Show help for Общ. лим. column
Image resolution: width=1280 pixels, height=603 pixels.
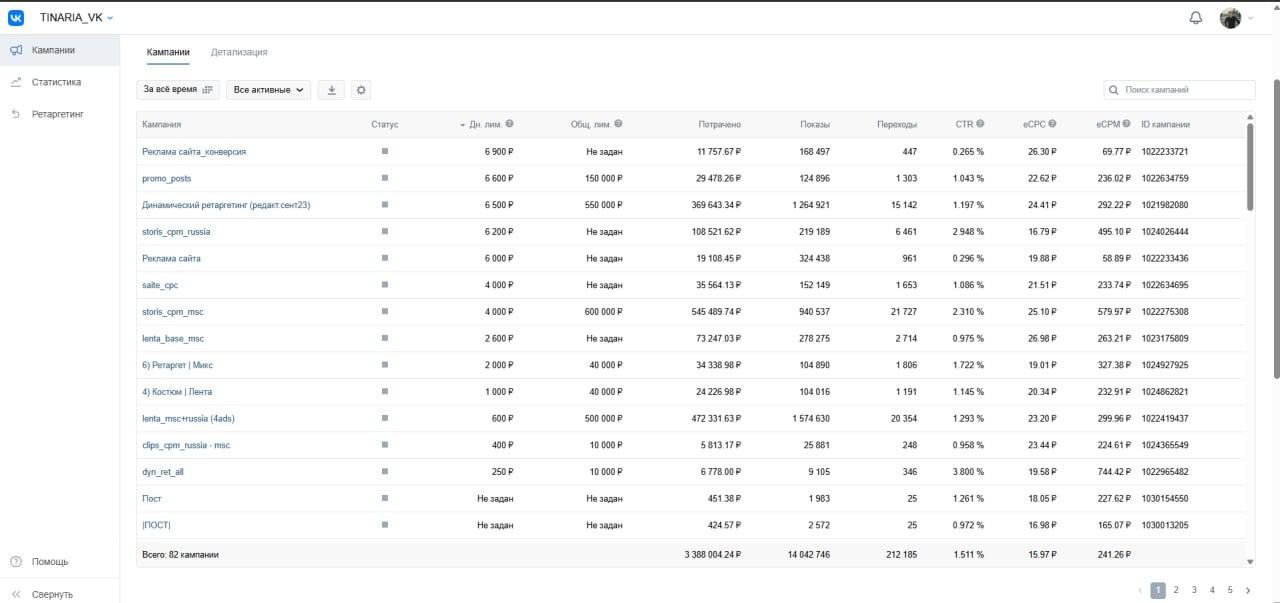pyautogui.click(x=618, y=124)
